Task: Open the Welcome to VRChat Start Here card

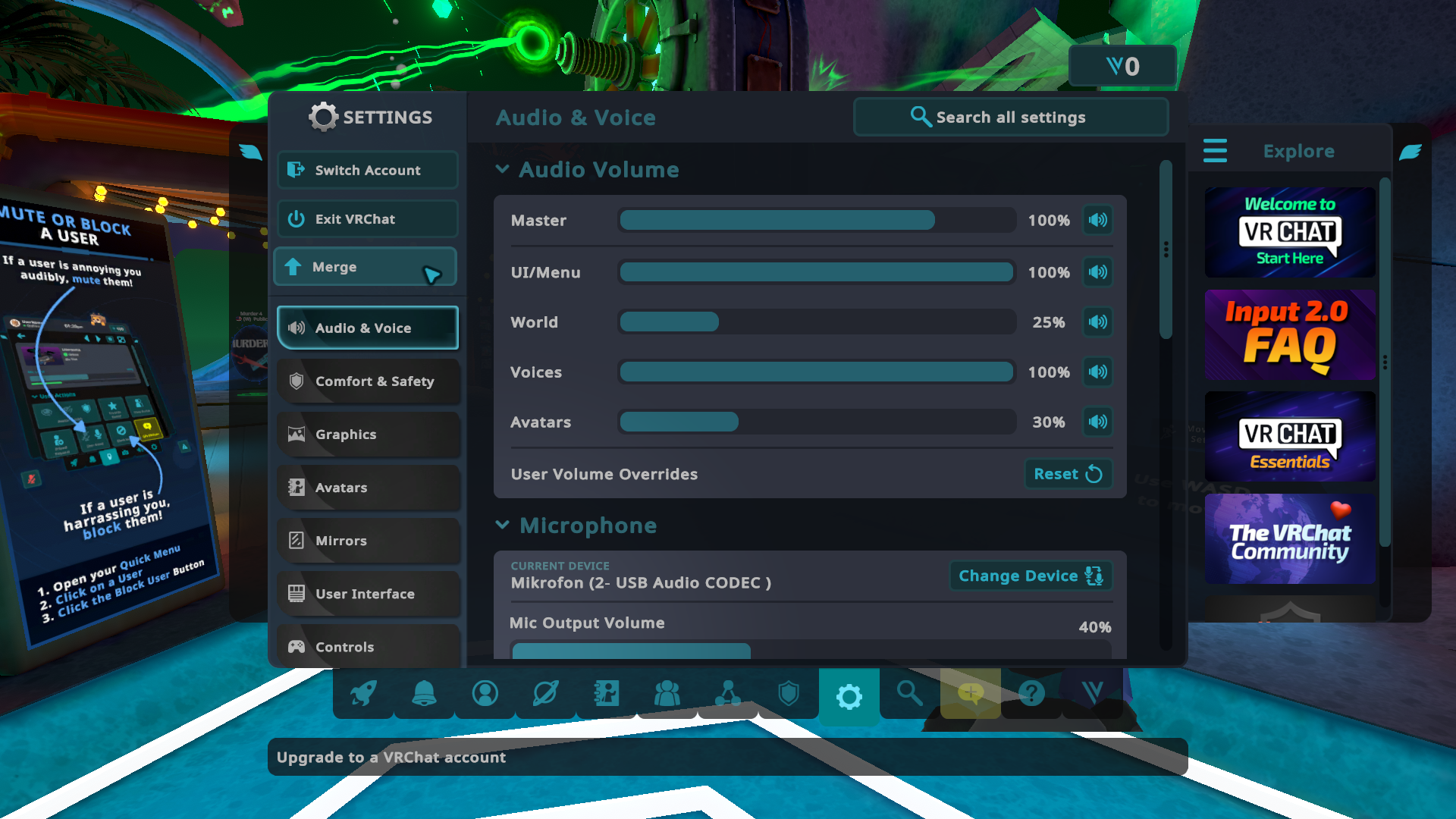Action: [1290, 232]
